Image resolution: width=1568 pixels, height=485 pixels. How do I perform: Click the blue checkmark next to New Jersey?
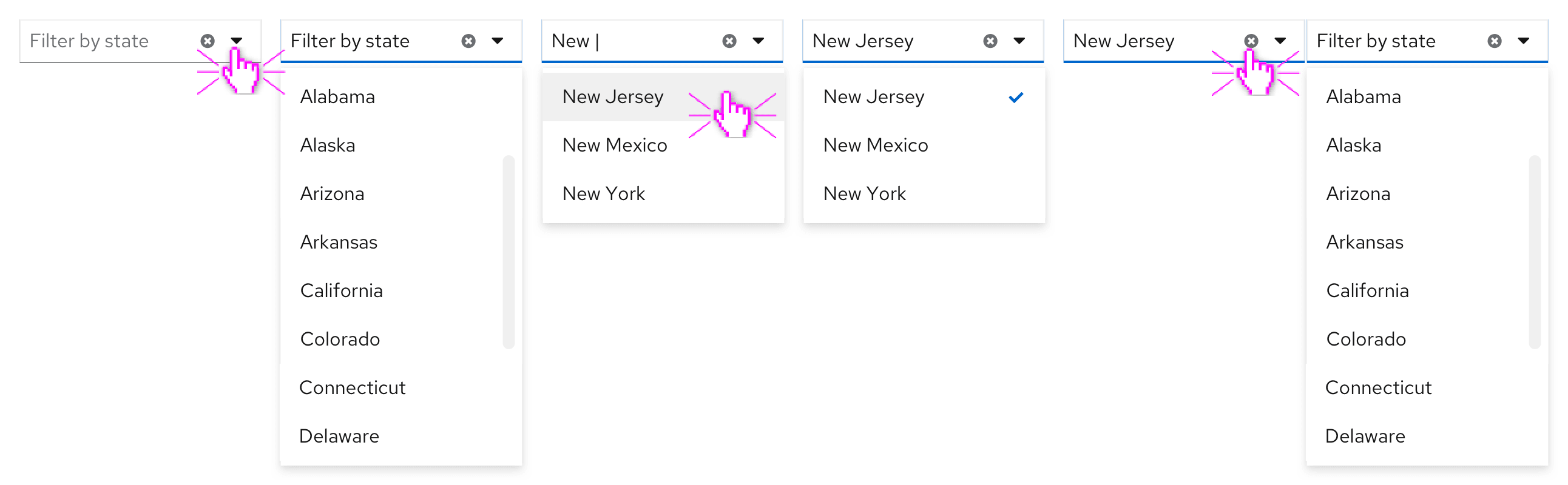[1016, 97]
